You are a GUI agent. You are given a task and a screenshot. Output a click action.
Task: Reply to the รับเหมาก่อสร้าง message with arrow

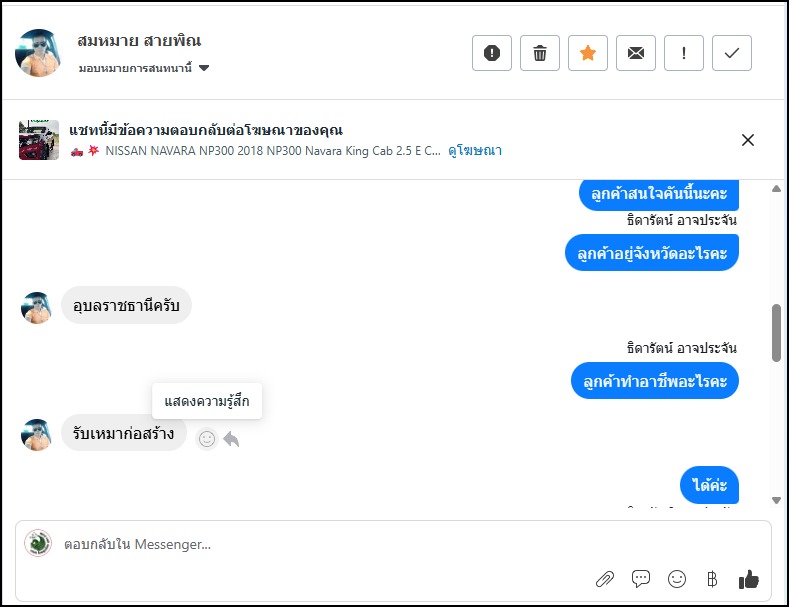point(231,438)
